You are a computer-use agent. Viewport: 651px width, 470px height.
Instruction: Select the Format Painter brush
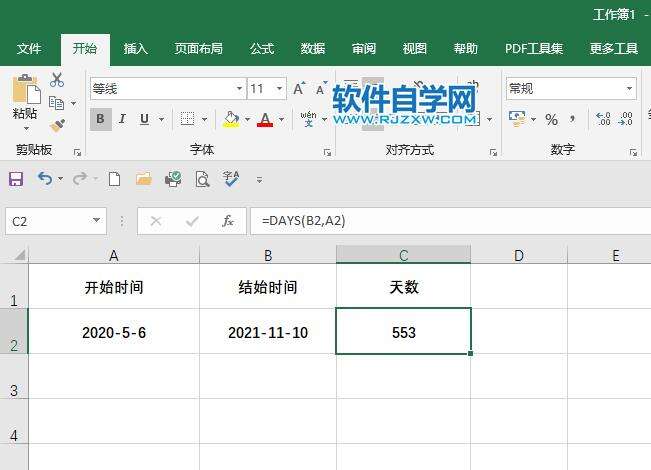(x=57, y=125)
